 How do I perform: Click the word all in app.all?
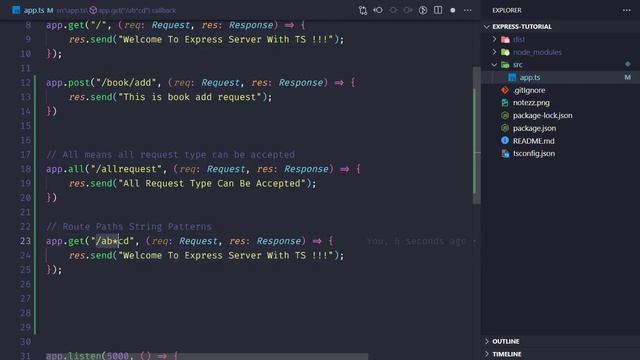click(76, 169)
